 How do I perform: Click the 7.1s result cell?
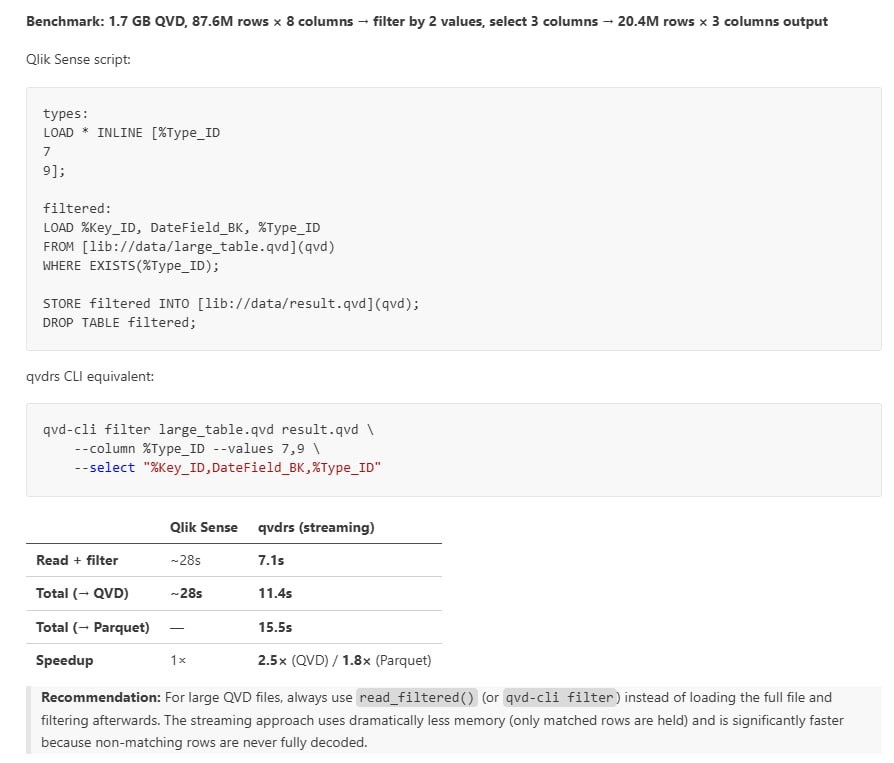click(x=271, y=560)
